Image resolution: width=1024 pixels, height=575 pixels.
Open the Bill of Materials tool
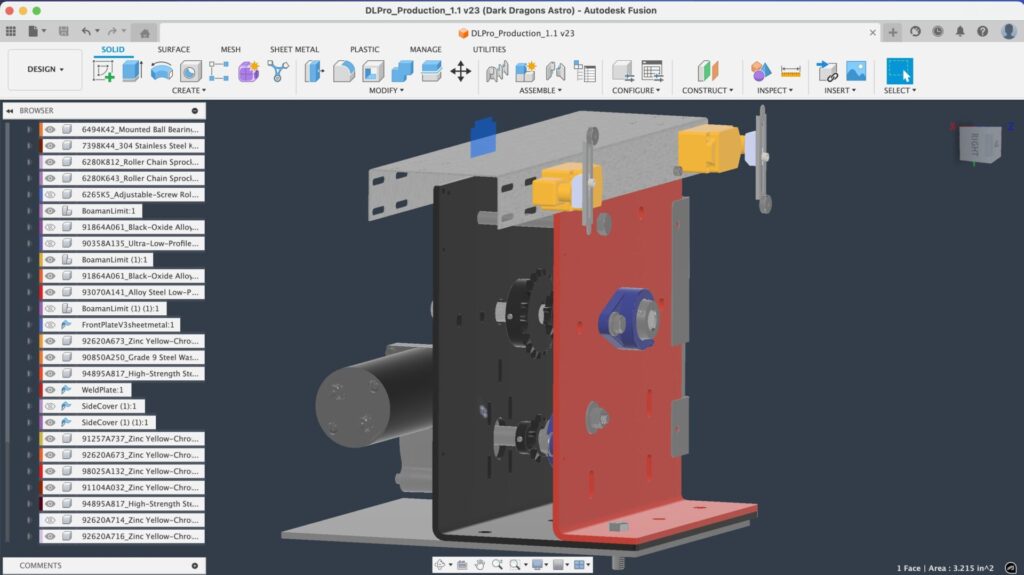pyautogui.click(x=584, y=71)
